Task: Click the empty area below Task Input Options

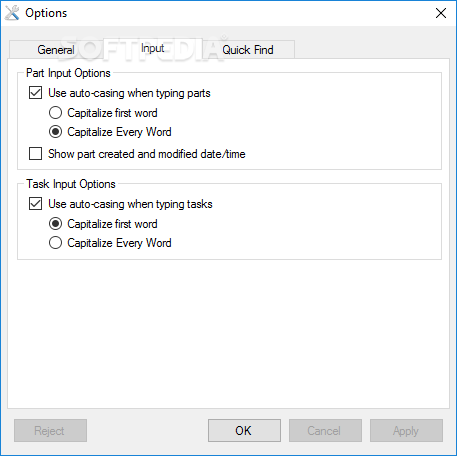Action: tap(228, 333)
